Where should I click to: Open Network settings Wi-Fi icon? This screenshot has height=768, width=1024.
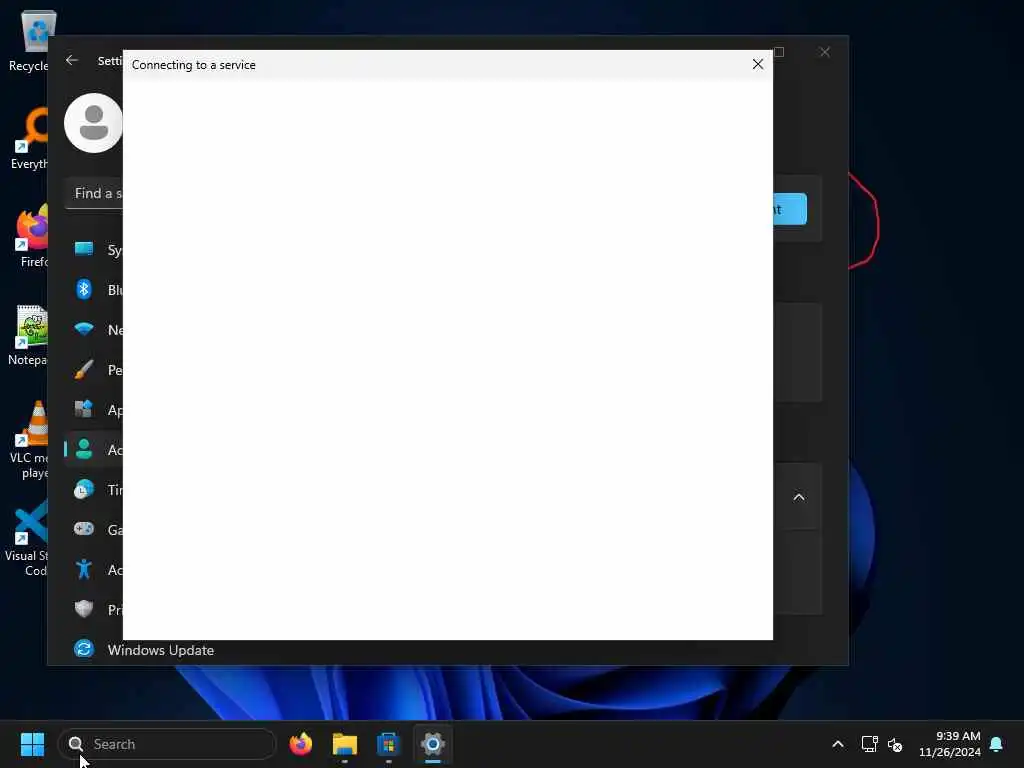84,329
